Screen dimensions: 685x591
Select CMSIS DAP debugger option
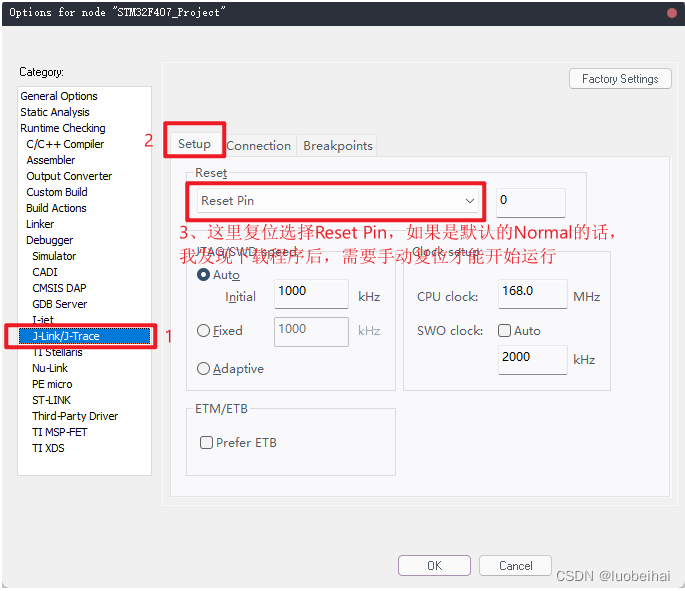59,288
